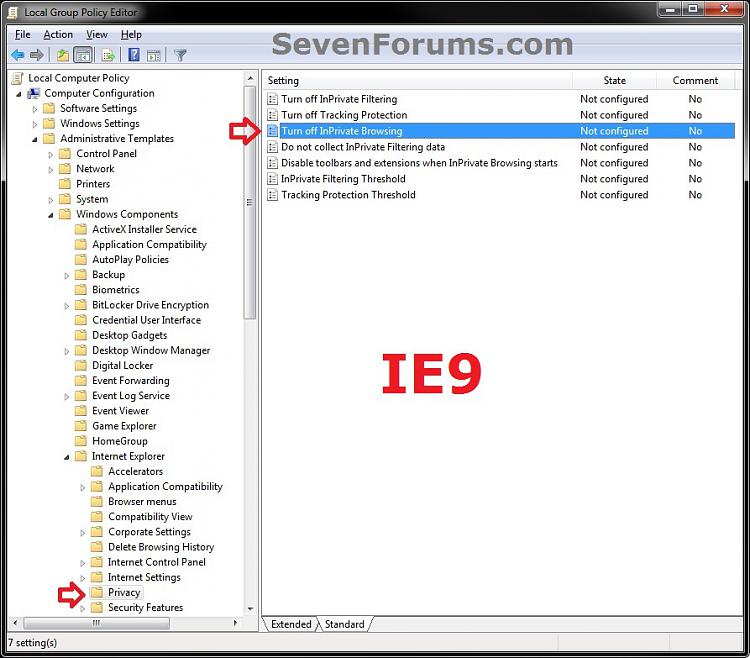The width and height of the screenshot is (750, 658).
Task: Collapse the Computer Configuration node
Action: [x=19, y=94]
